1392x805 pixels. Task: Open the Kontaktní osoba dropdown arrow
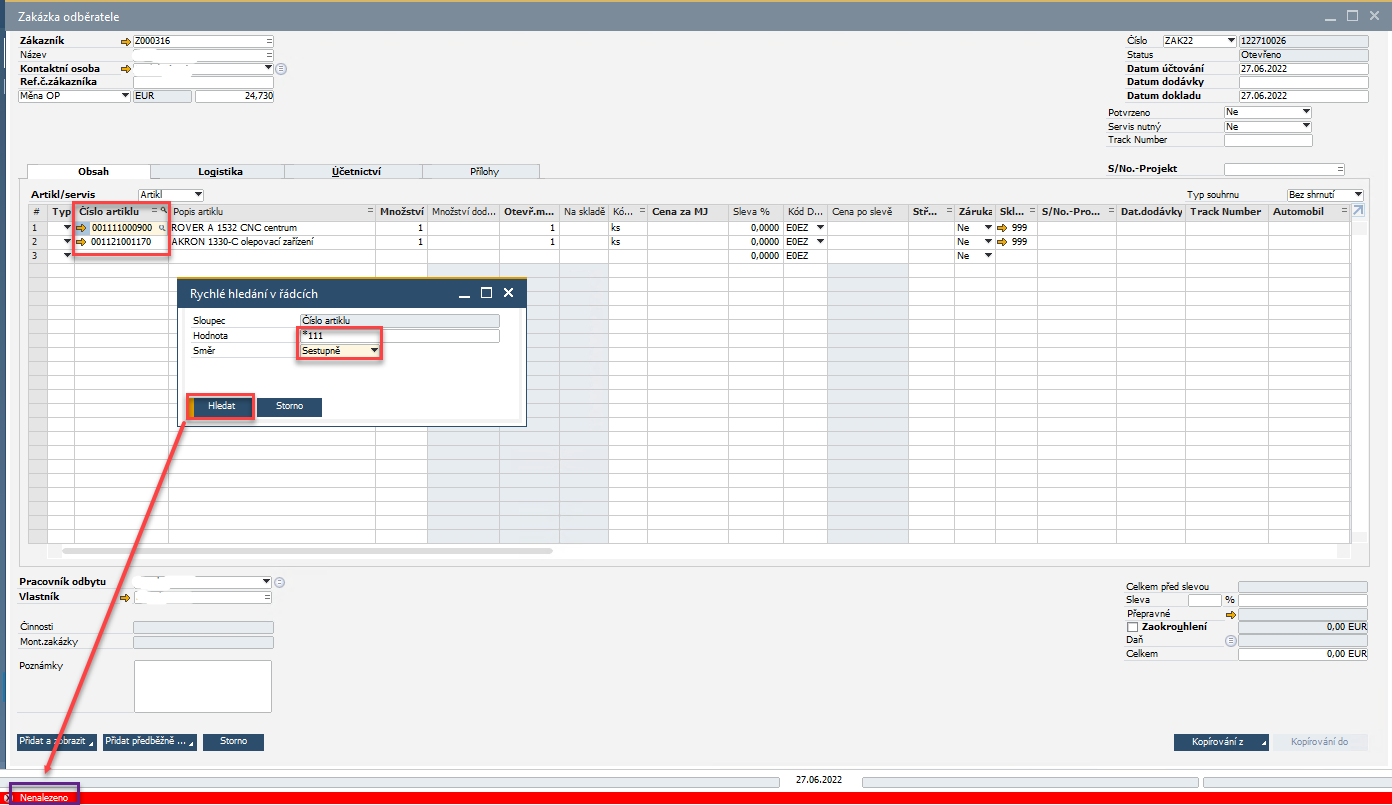click(x=268, y=69)
